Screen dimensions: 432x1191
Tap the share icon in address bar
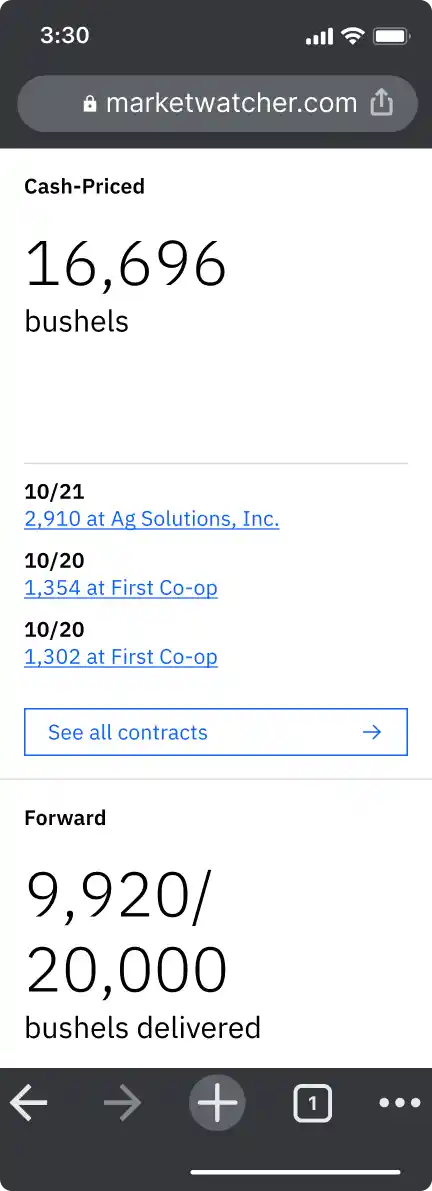point(382,103)
